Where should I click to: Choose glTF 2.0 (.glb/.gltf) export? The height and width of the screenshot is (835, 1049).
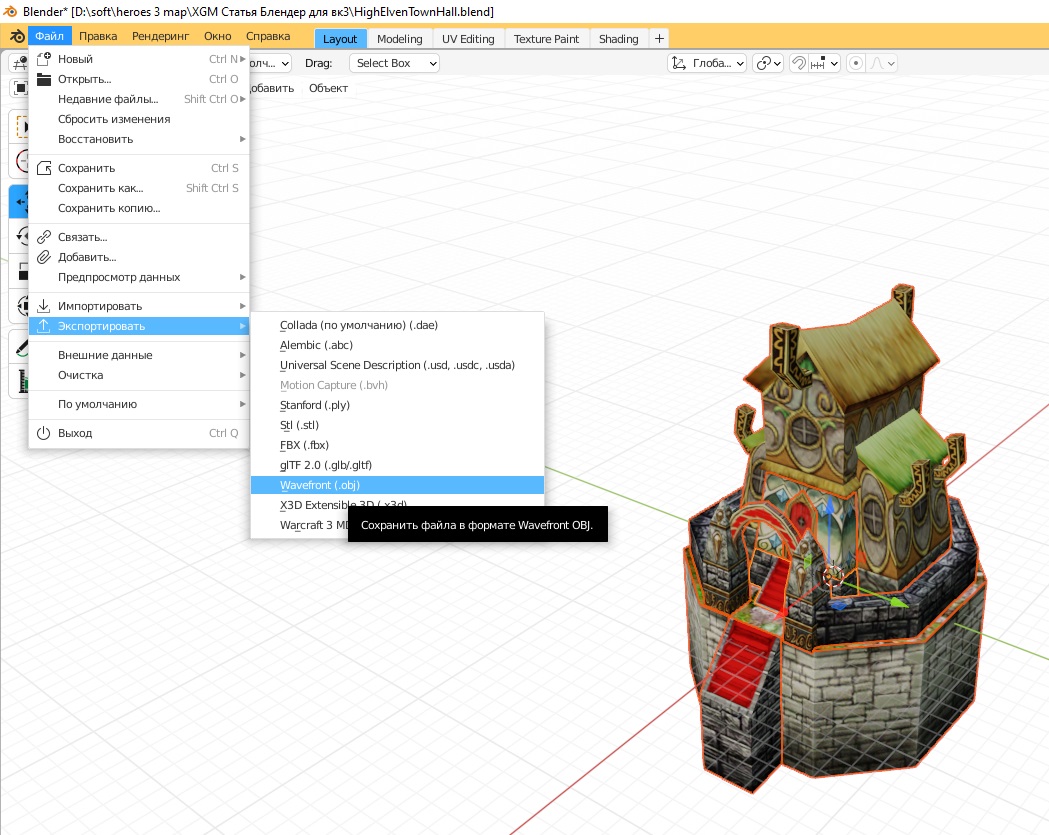tap(397, 465)
